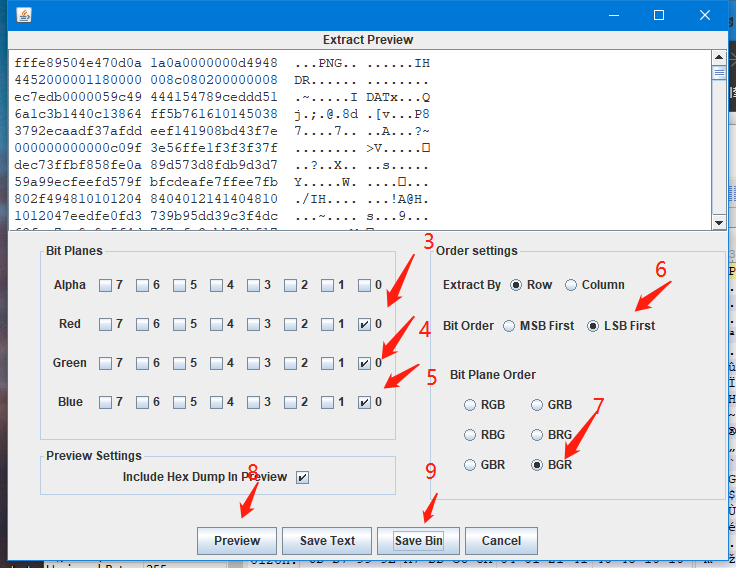
Task: Check Alpha bit plane 3
Action: coord(253,285)
